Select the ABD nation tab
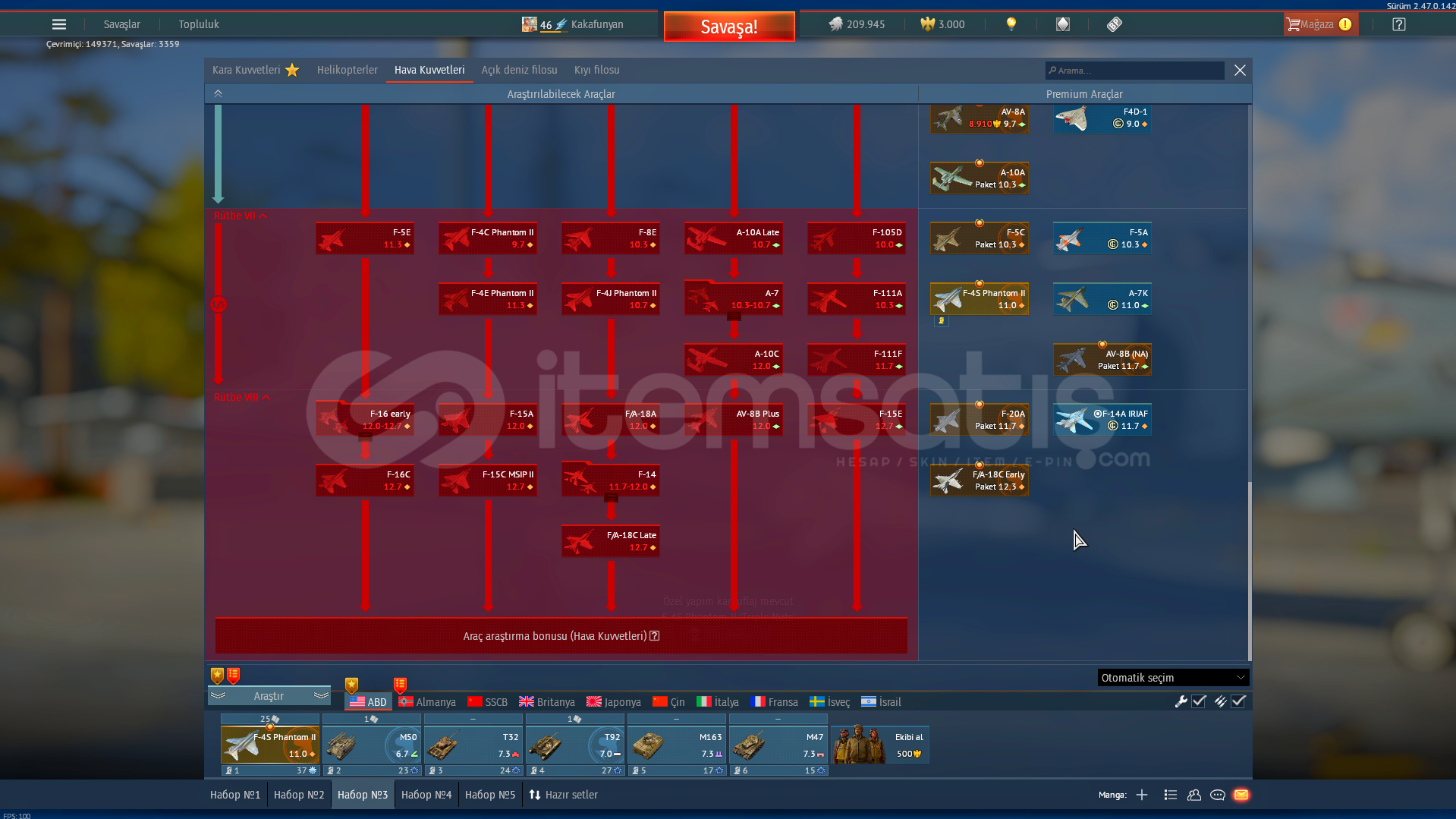Viewport: 1456px width, 819px height. tap(368, 702)
